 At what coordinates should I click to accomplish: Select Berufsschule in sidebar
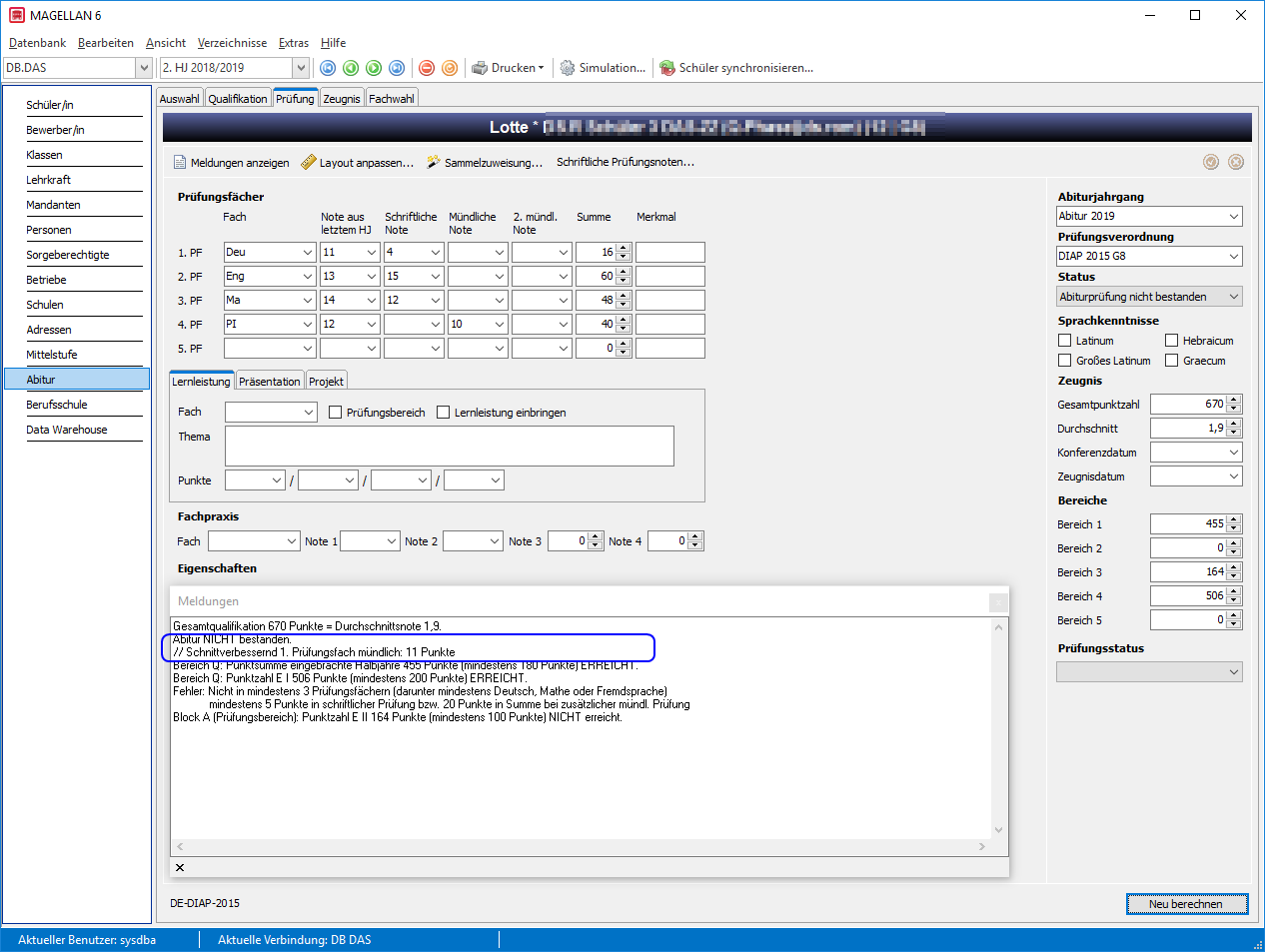click(x=57, y=405)
